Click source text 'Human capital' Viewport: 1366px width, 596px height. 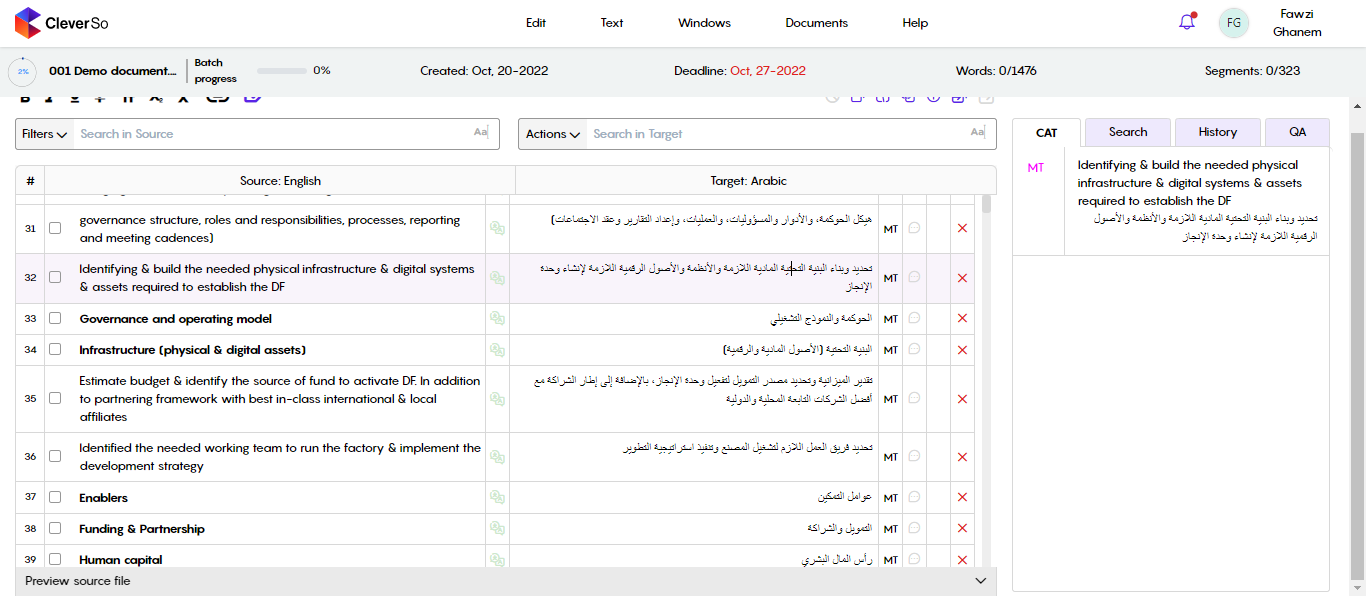[x=120, y=560]
